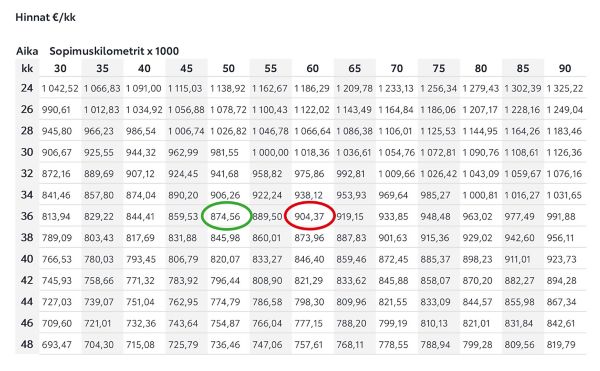Click the 36 month row label
The width and height of the screenshot is (600, 371).
(27, 216)
